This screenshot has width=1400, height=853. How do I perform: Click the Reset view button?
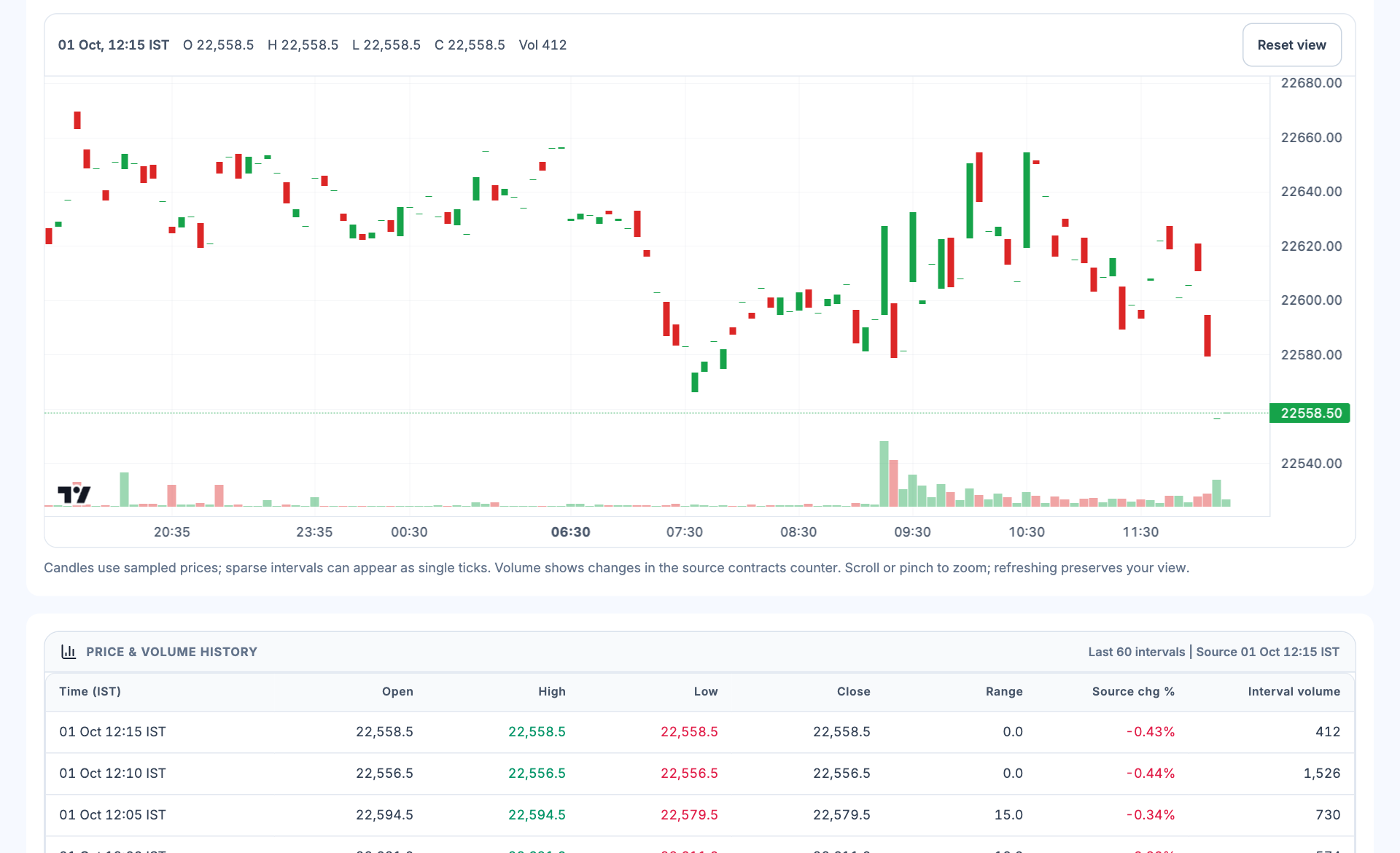1291,45
